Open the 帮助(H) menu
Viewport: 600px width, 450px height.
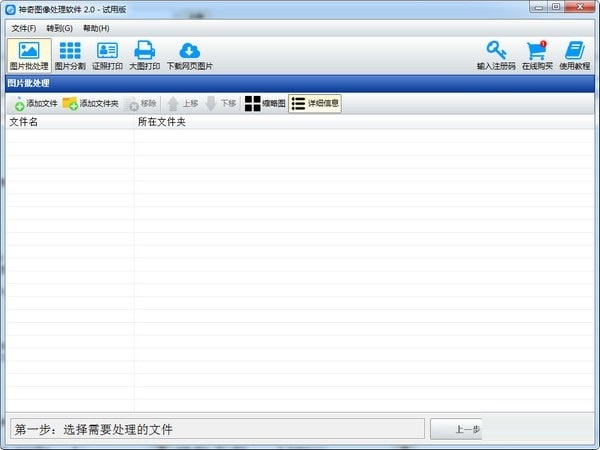(x=97, y=28)
